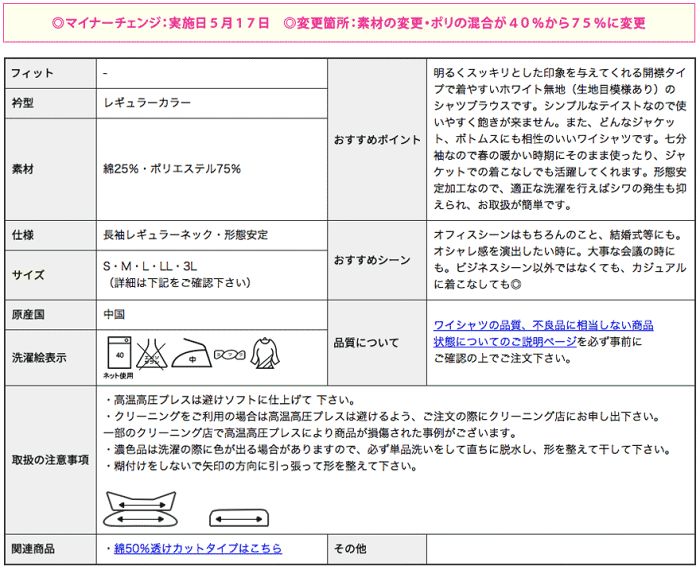Click the おすすめポイント header cell
The width and height of the screenshot is (700, 570).
(x=376, y=140)
